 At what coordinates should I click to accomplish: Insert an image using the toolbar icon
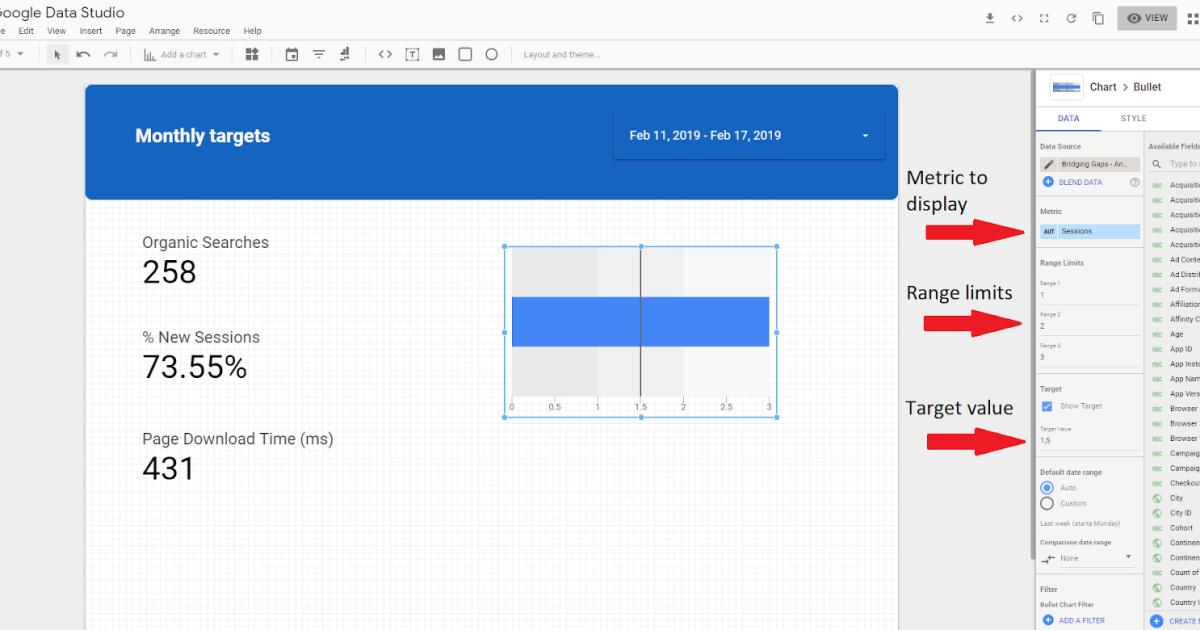tap(438, 54)
